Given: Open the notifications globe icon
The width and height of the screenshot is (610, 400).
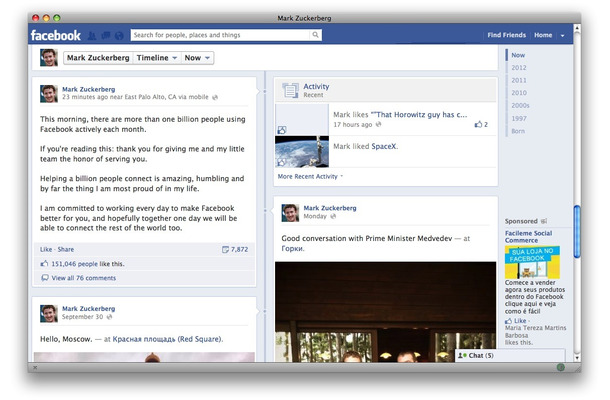Looking at the screenshot, I should pos(119,36).
